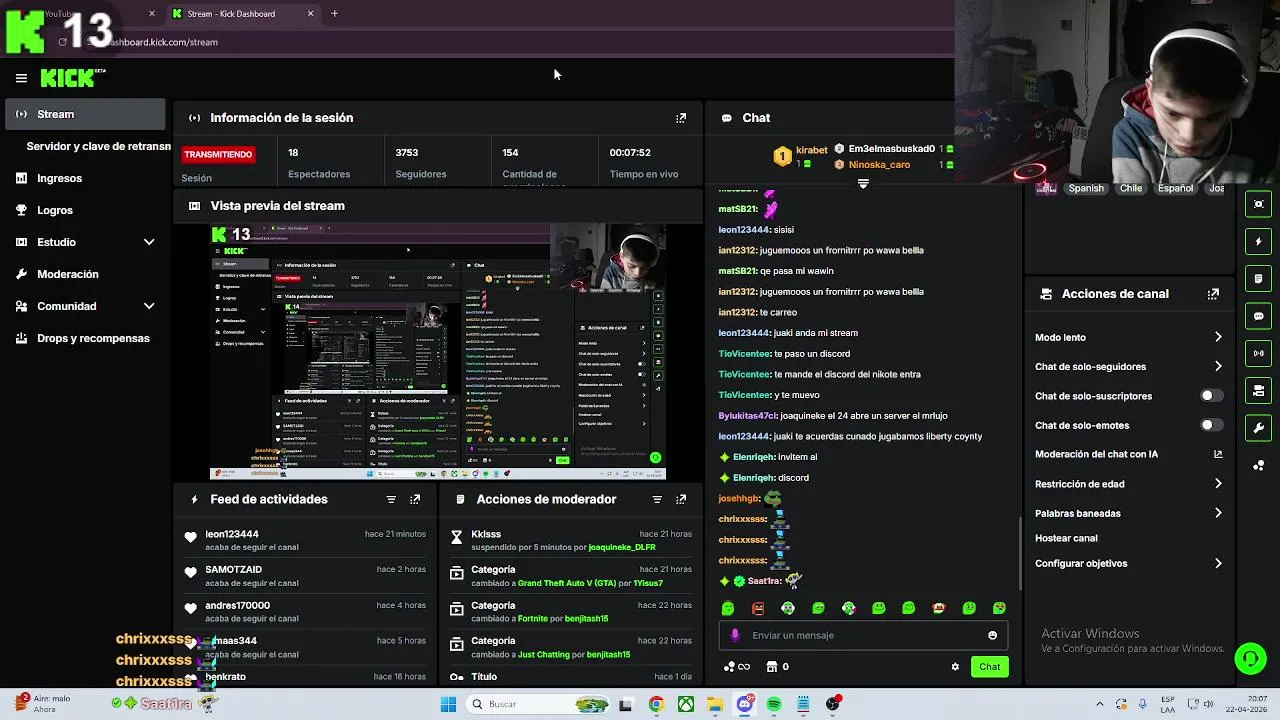1280x720 pixels.
Task: Open joaquineke_DLFR moderator link
Action: pos(622,547)
